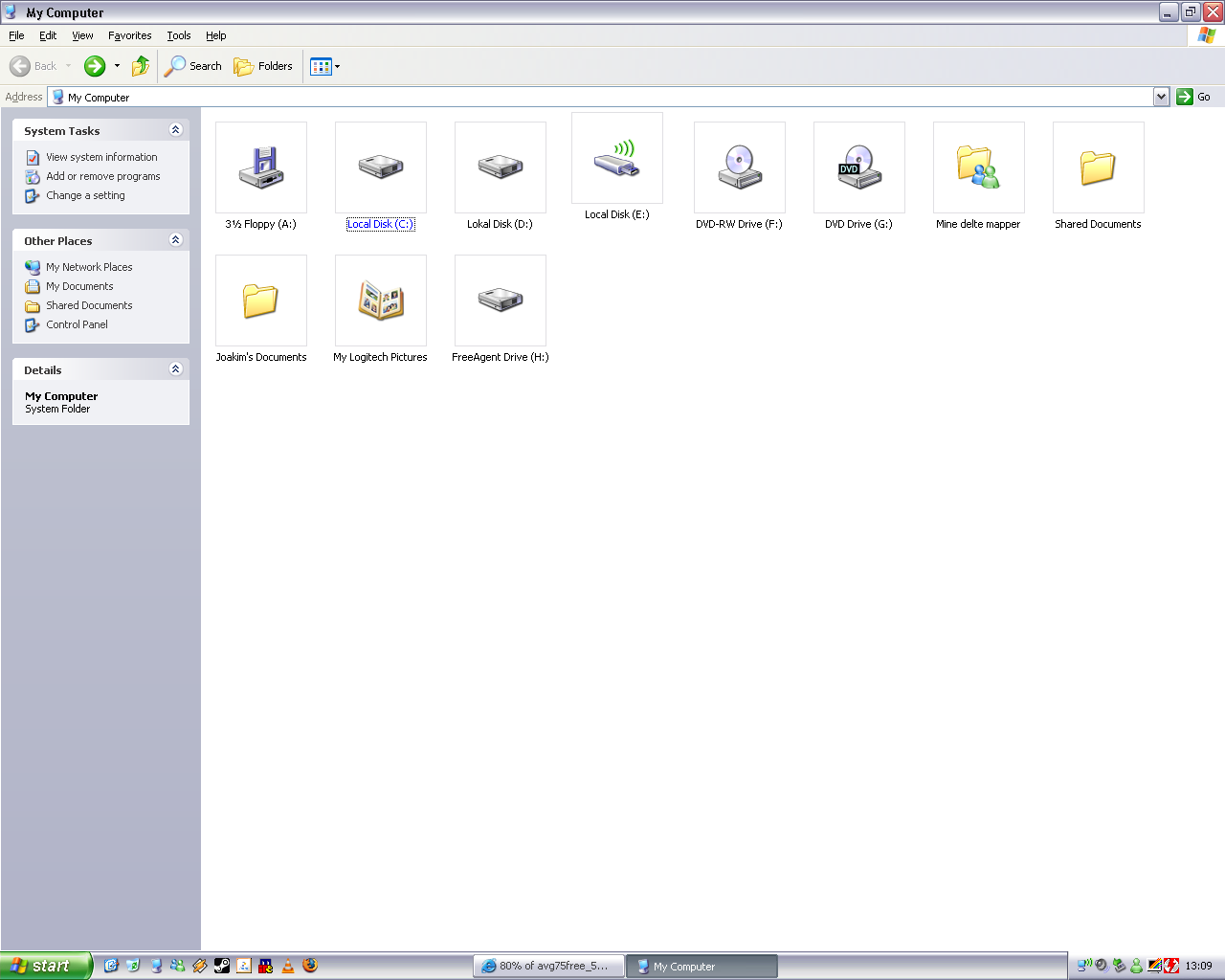Collapse the System Tasks panel
Viewport: 1225px width, 980px height.
175,130
